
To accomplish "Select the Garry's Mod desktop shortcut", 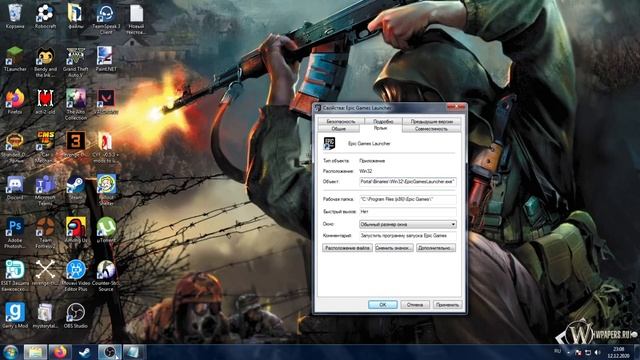I will 15,315.
